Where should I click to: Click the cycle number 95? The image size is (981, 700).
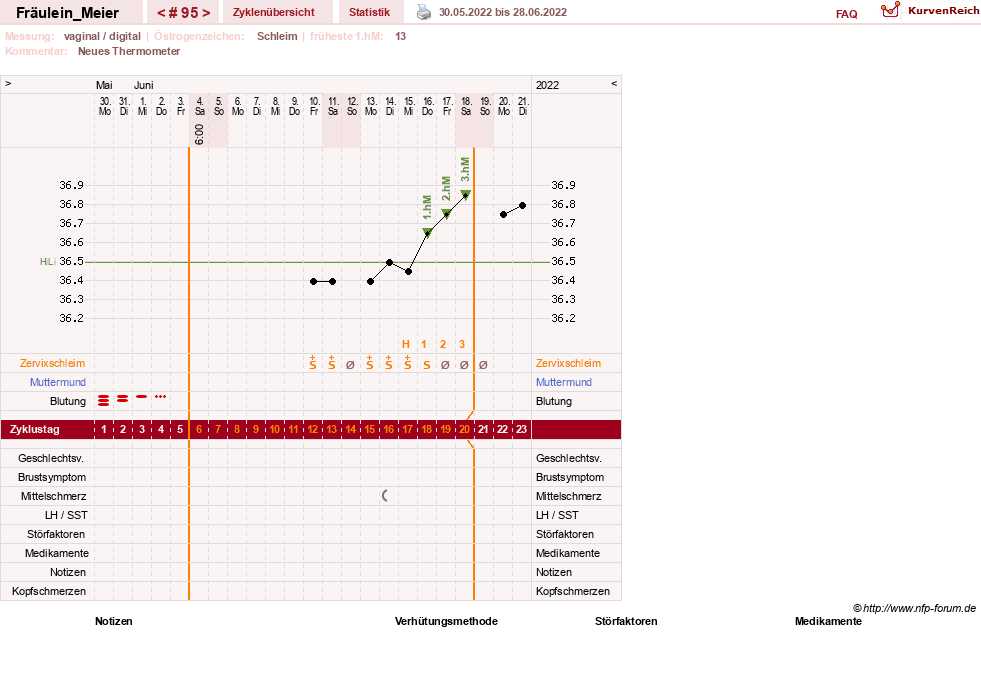(x=183, y=13)
